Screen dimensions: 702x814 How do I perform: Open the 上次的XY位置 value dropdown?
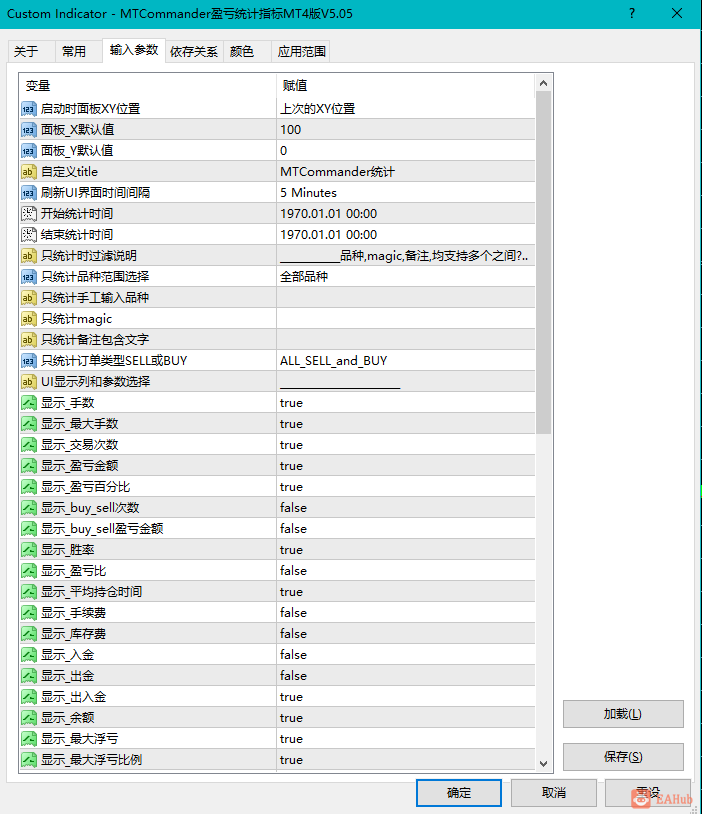406,109
